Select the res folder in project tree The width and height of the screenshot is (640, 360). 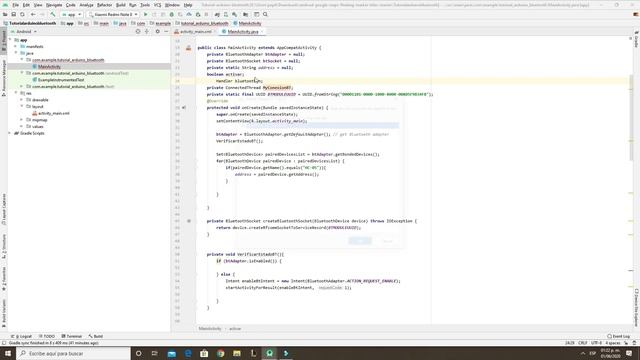click(x=26, y=93)
